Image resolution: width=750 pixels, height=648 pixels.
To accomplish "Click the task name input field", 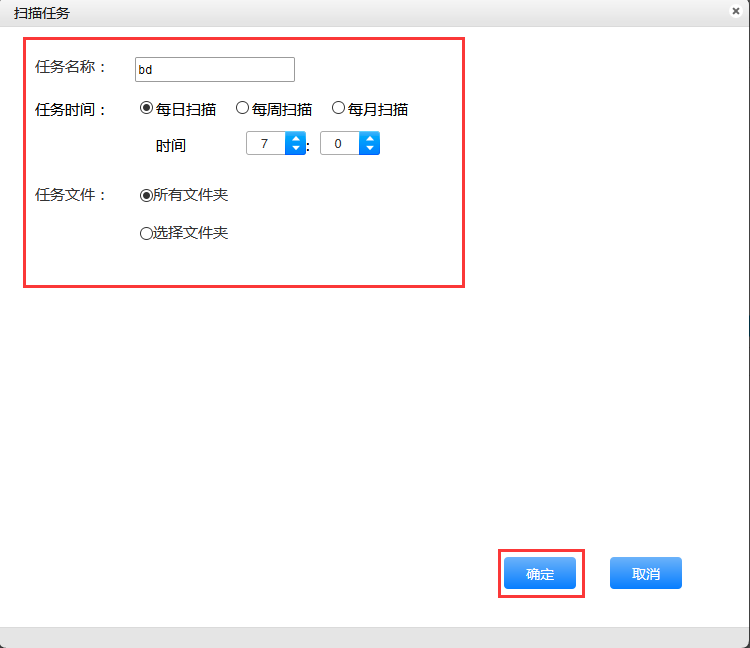I will pos(215,70).
